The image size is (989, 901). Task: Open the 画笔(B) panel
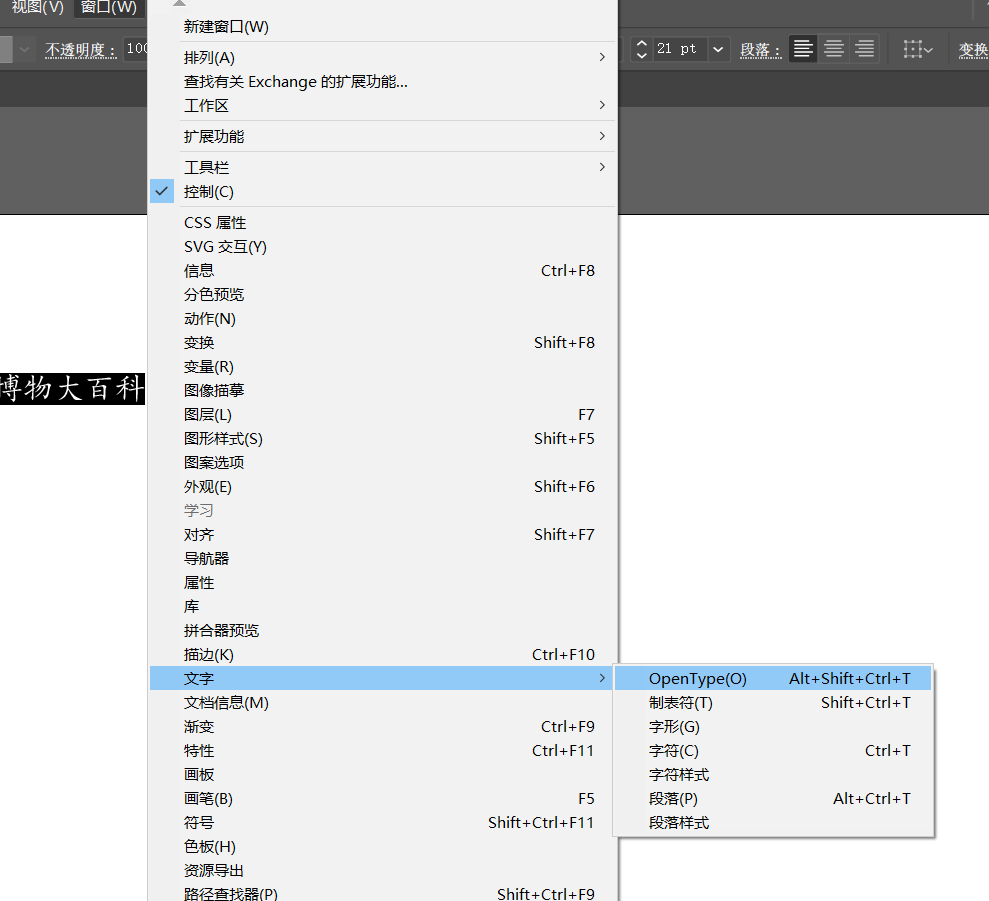[x=382, y=798]
